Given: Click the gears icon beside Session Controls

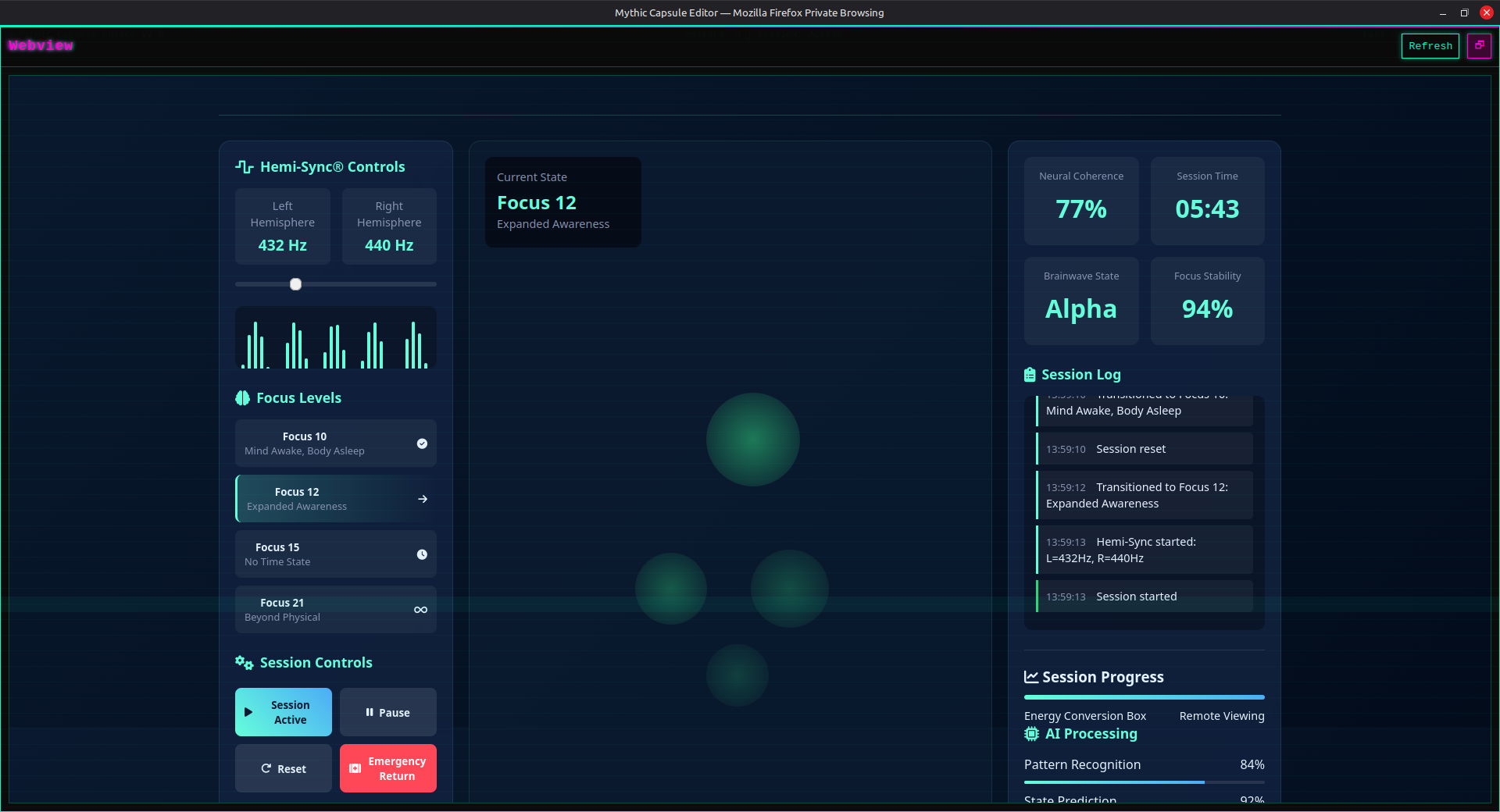Looking at the screenshot, I should tap(245, 663).
